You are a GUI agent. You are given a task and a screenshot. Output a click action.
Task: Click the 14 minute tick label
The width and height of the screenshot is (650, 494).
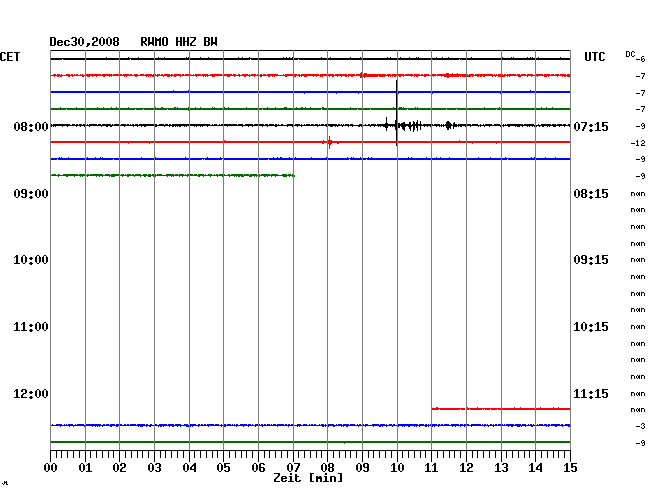point(535,468)
